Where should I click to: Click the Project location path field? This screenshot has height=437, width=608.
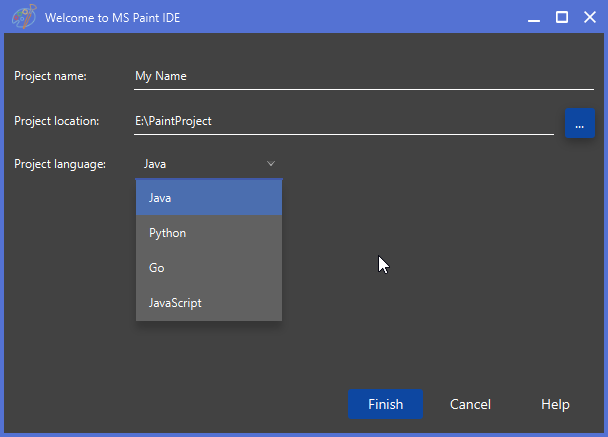(x=344, y=122)
